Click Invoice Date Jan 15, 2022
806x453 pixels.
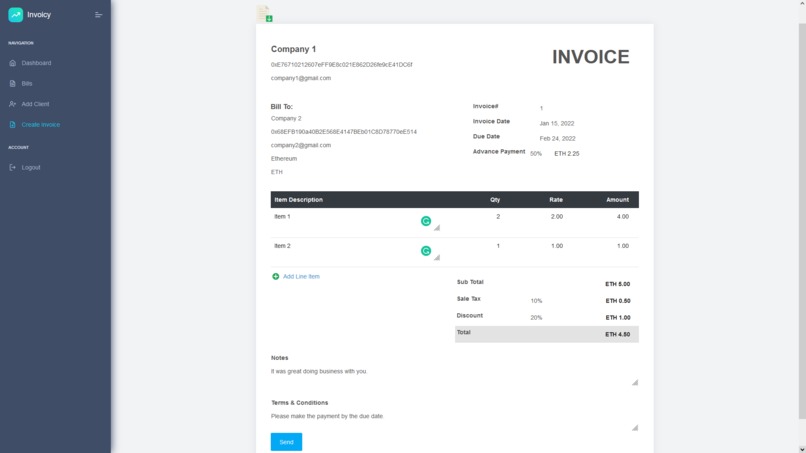557,123
